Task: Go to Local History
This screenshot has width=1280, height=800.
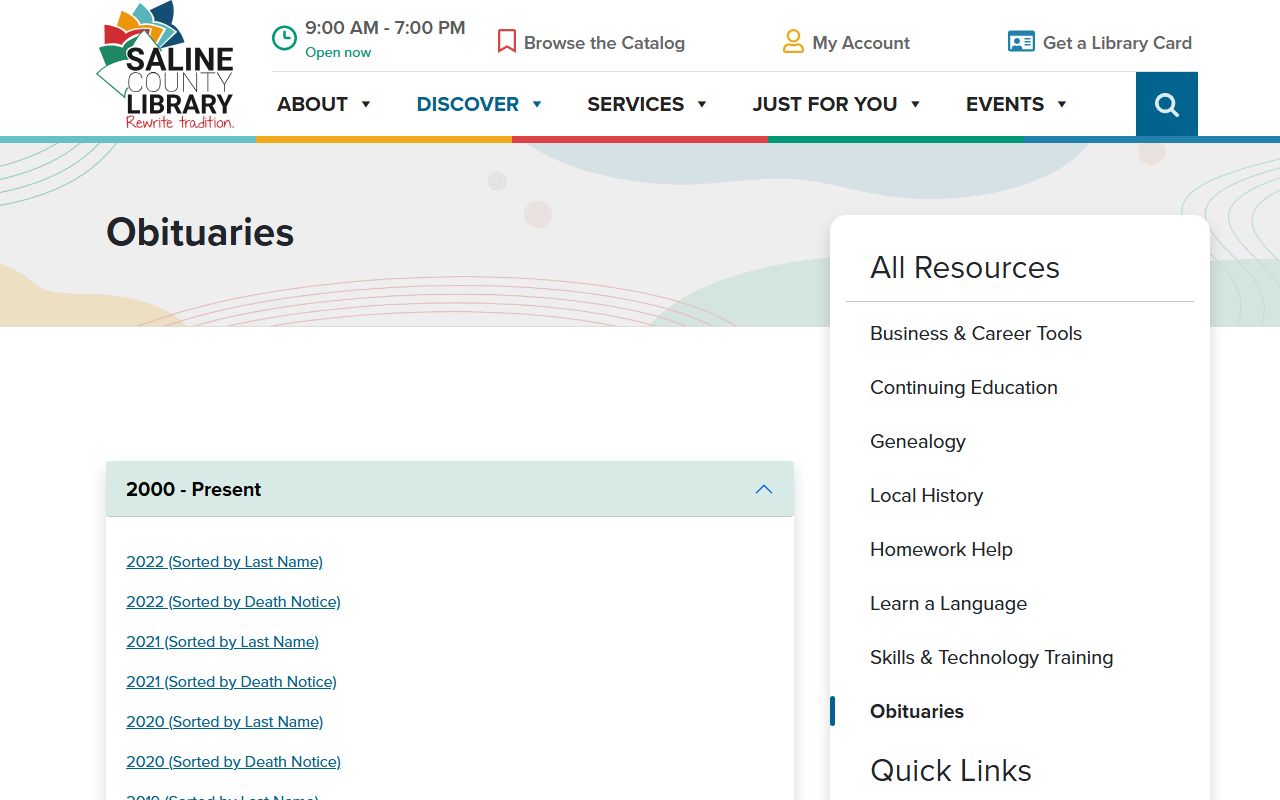Action: coord(926,496)
